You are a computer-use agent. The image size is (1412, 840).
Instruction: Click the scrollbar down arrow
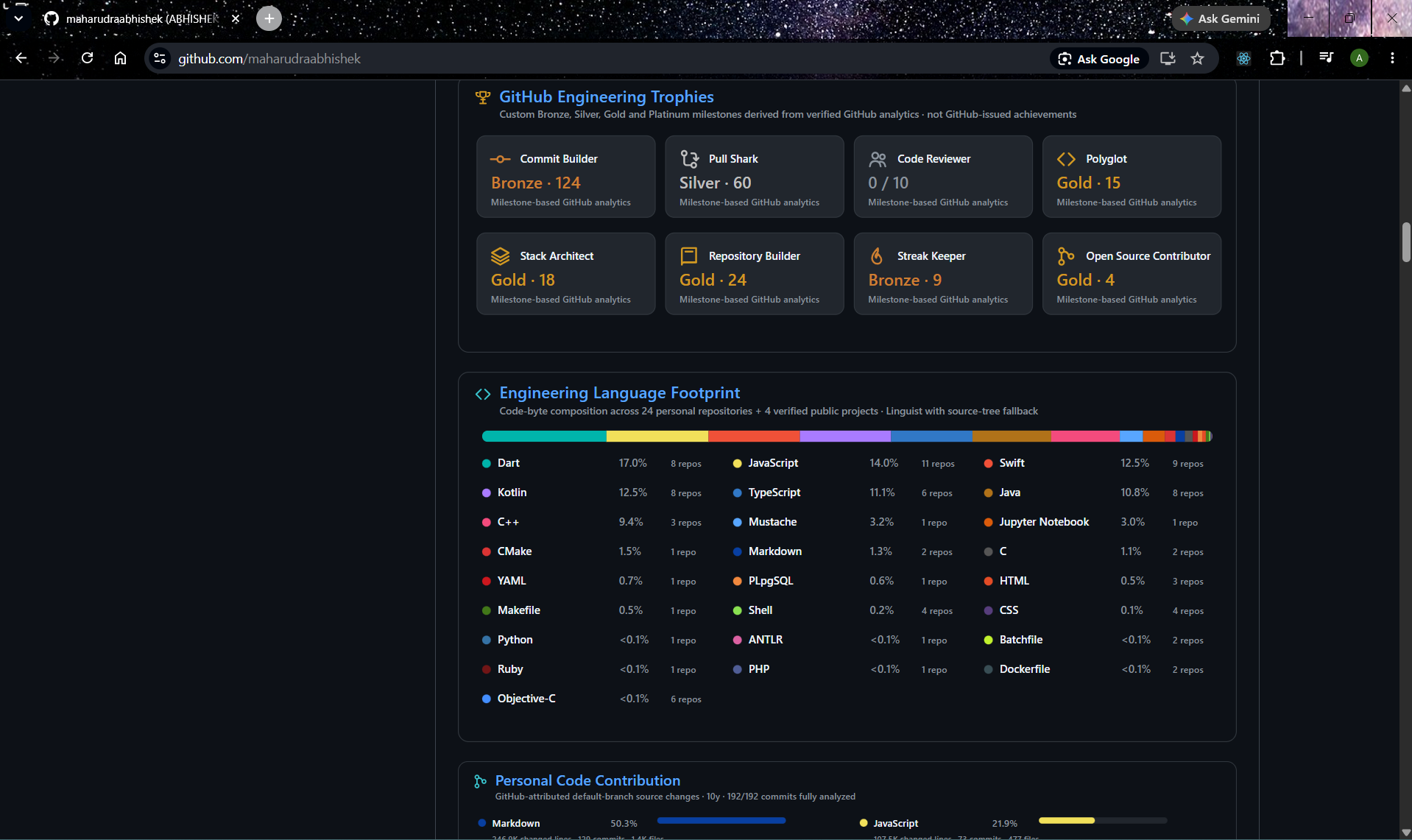click(1406, 833)
